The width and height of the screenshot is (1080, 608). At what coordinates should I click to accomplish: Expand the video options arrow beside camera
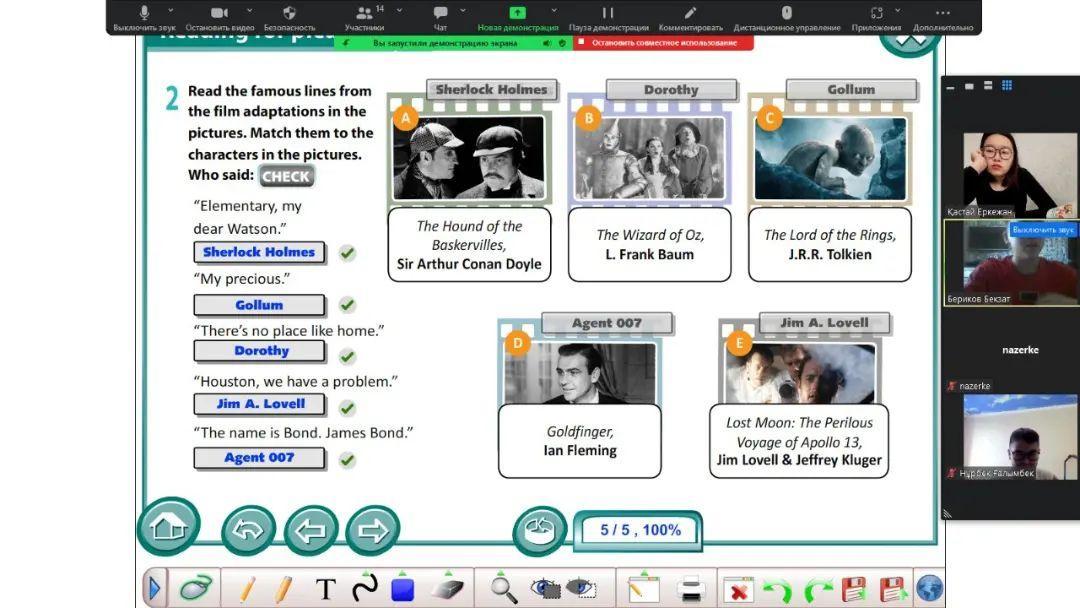[249, 10]
